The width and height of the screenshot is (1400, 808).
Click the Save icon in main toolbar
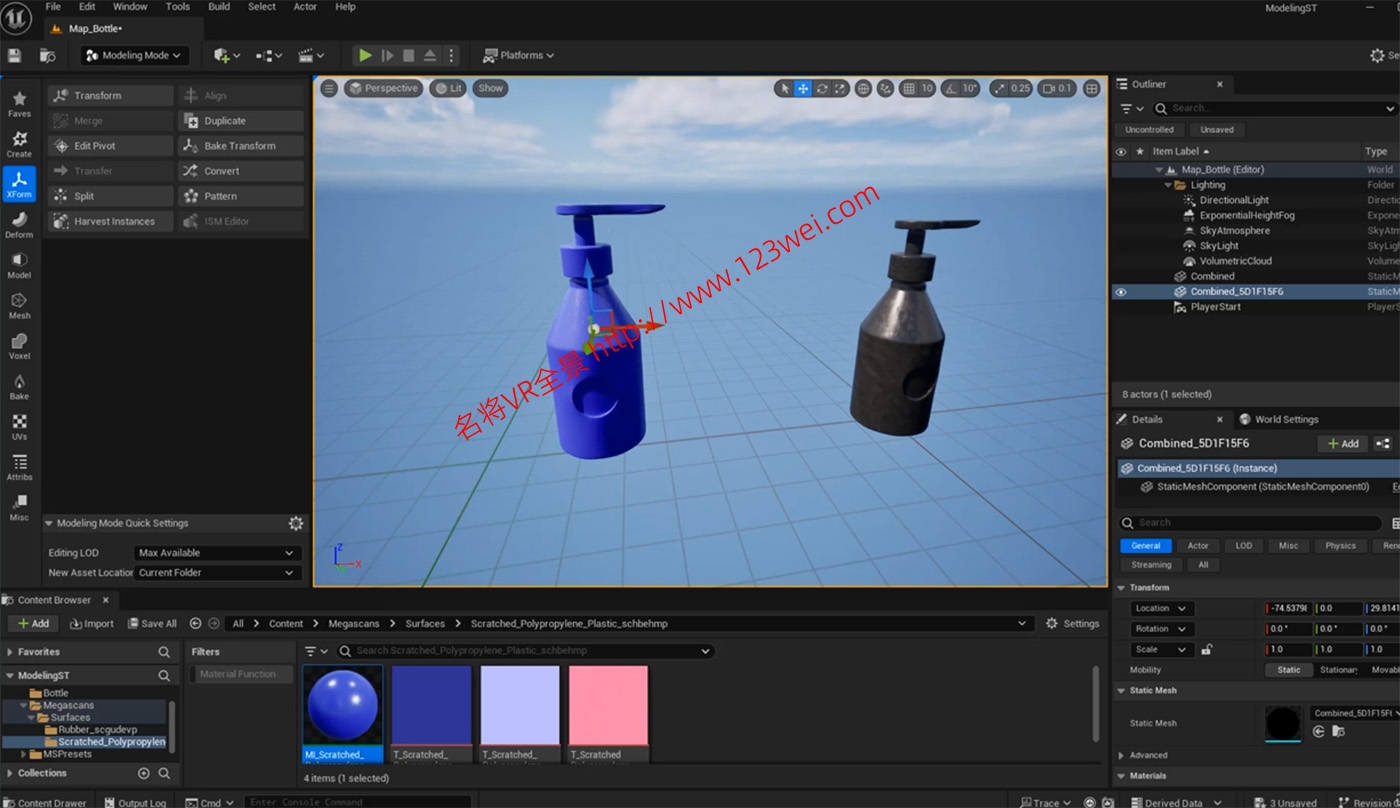pyautogui.click(x=15, y=56)
